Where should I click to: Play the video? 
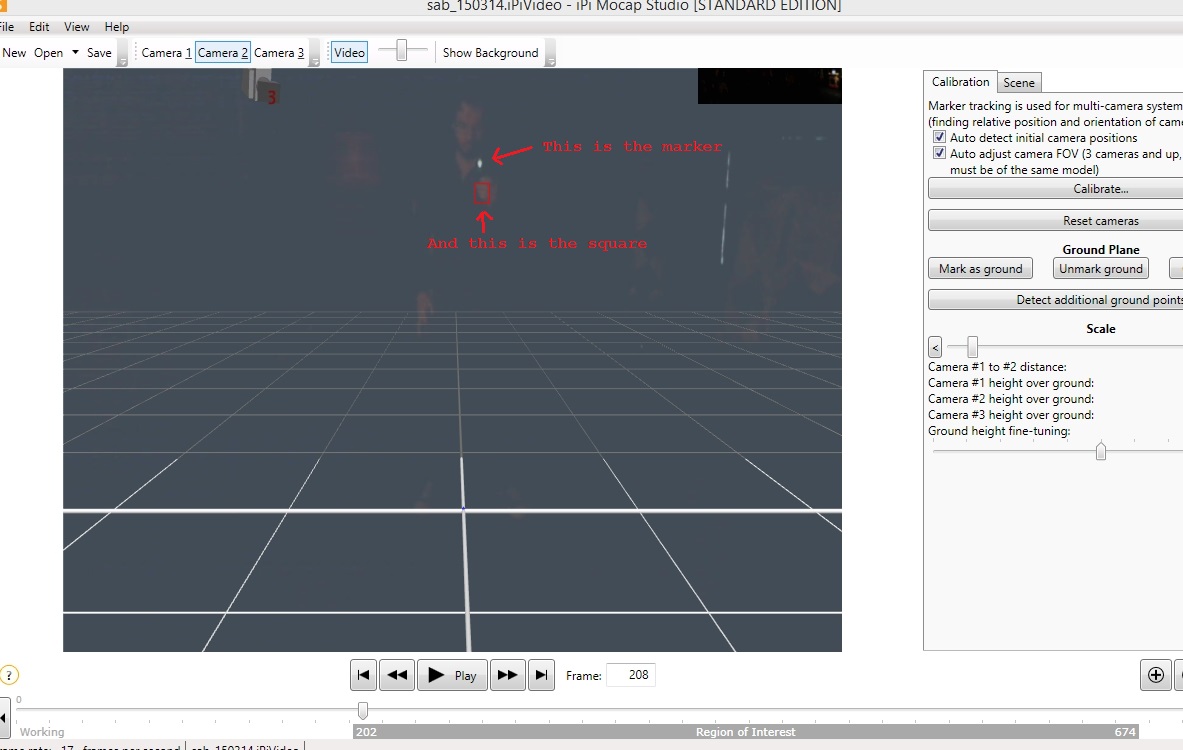(452, 675)
